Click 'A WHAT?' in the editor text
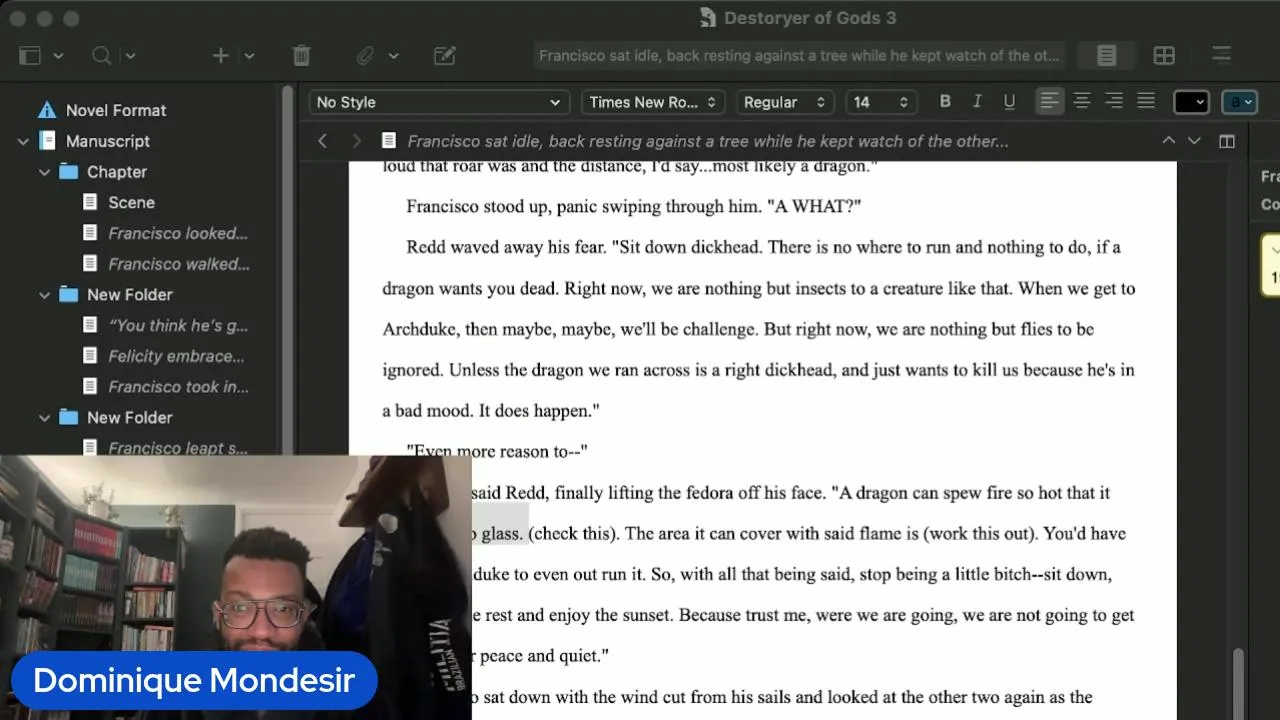 (814, 206)
